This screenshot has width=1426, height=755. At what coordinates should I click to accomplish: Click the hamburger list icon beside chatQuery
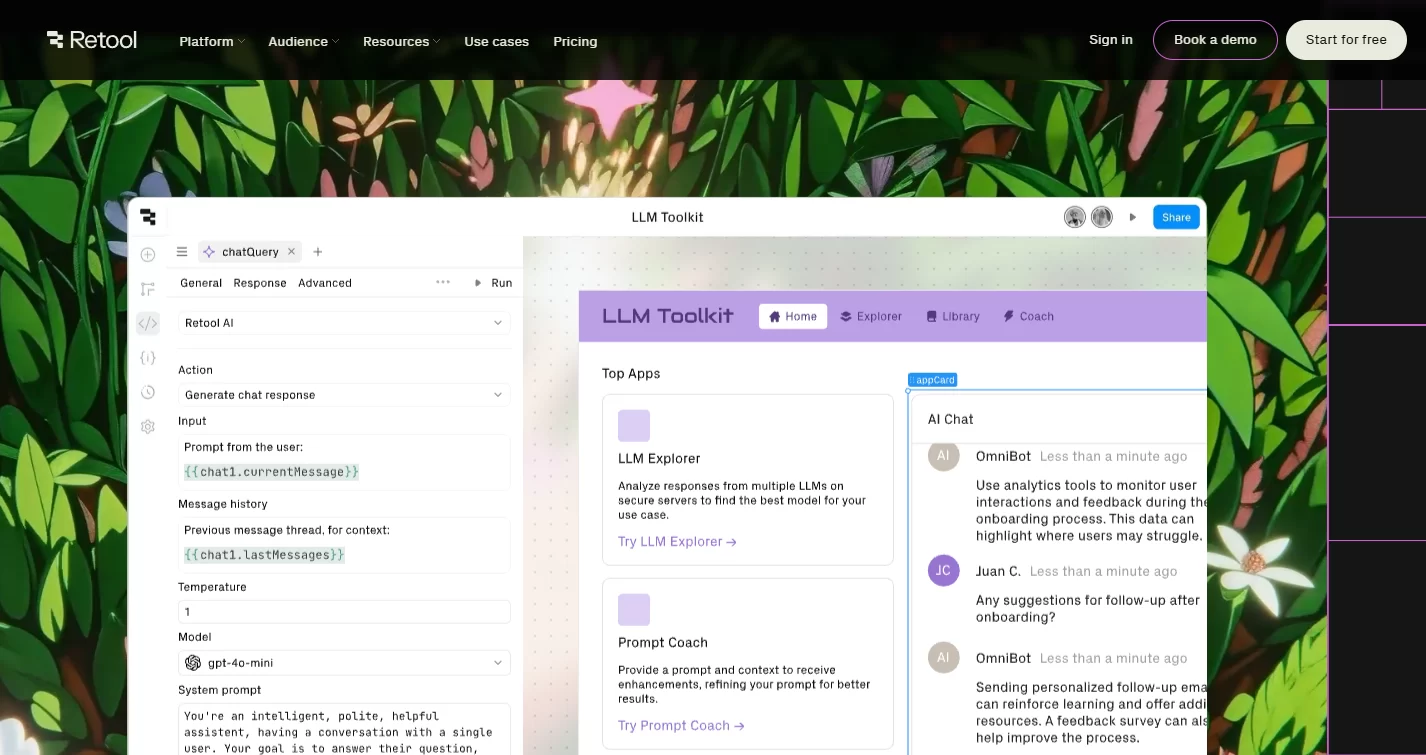(182, 252)
